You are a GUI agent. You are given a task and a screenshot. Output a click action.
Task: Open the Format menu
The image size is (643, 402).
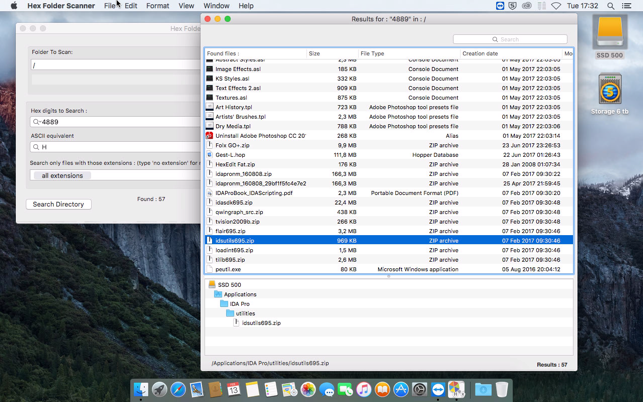157,6
